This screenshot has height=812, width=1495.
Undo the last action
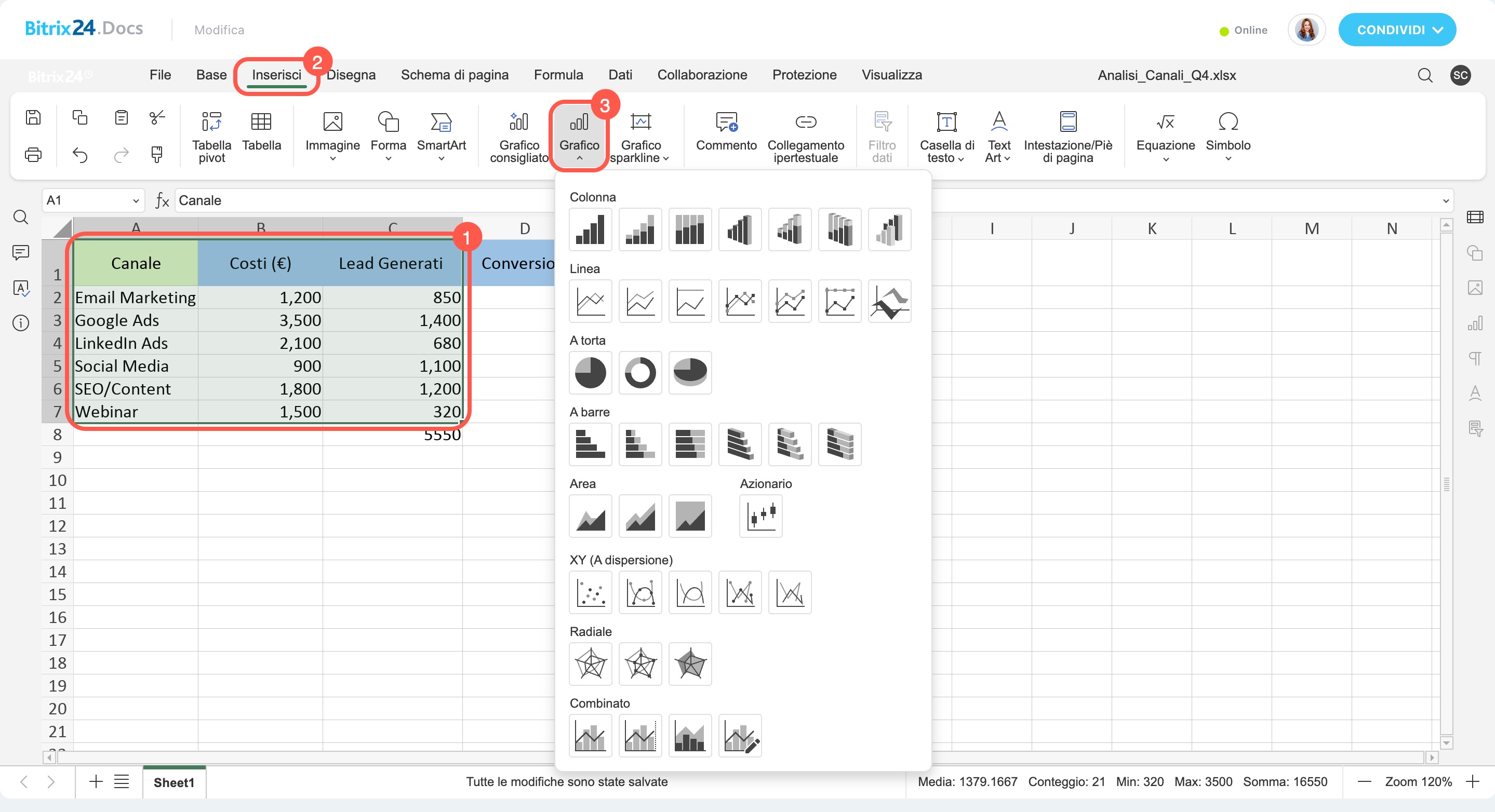pyautogui.click(x=80, y=155)
